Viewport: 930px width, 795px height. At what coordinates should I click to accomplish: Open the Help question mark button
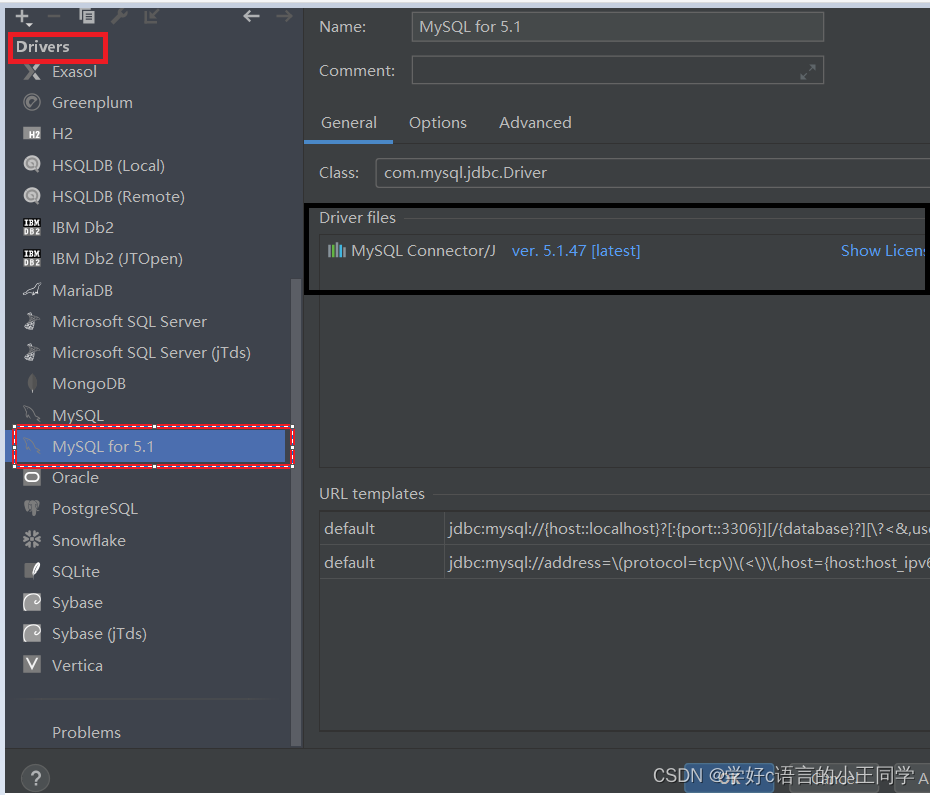tap(36, 778)
